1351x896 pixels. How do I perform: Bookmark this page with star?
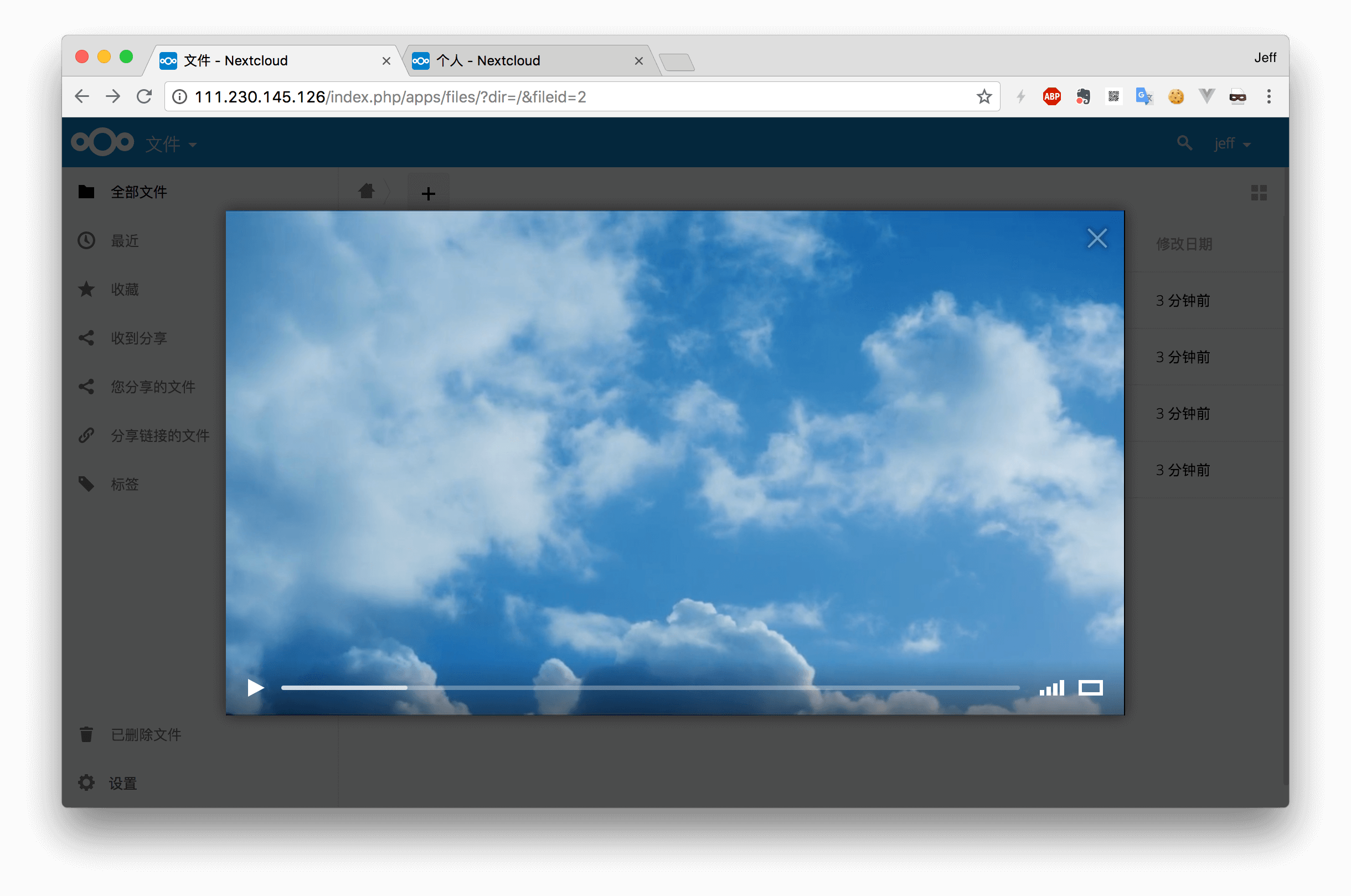click(984, 96)
